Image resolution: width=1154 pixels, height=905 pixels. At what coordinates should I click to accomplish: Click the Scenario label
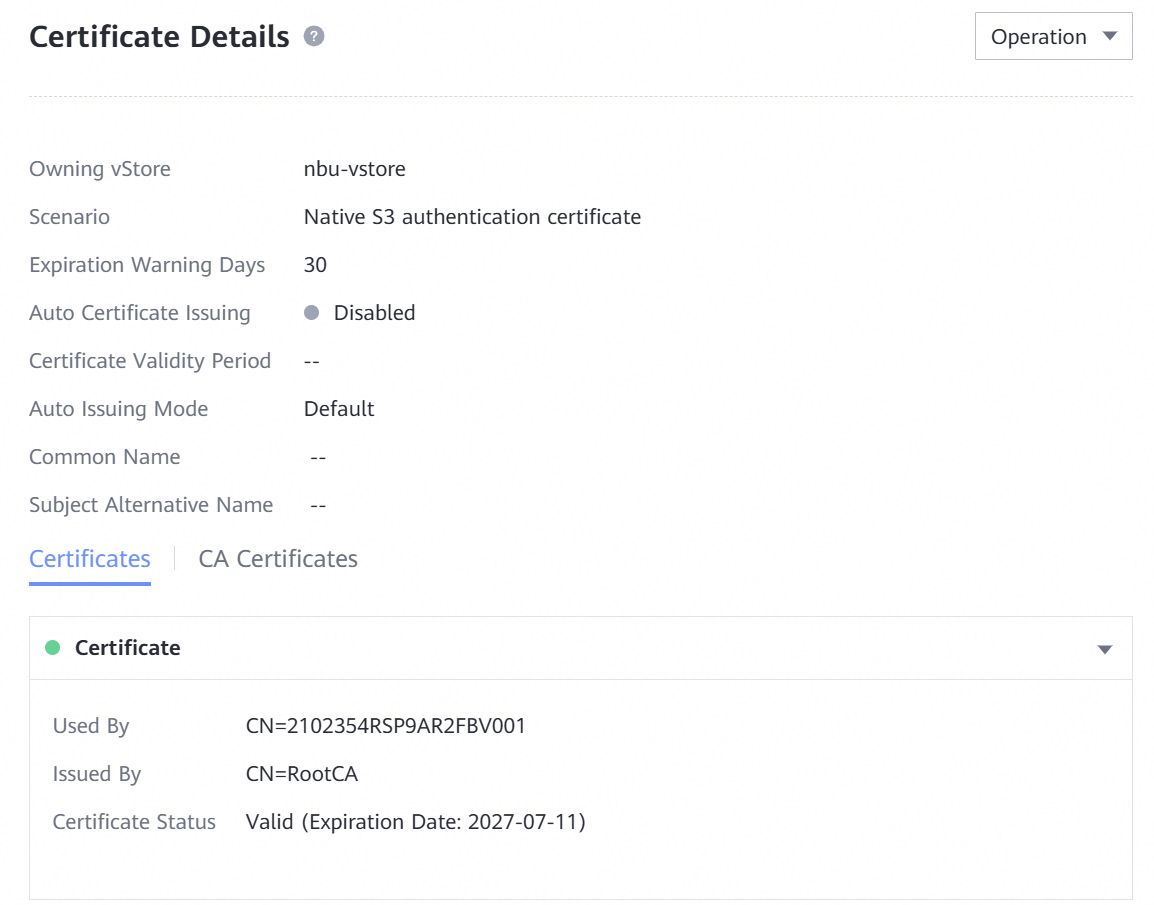[x=69, y=217]
